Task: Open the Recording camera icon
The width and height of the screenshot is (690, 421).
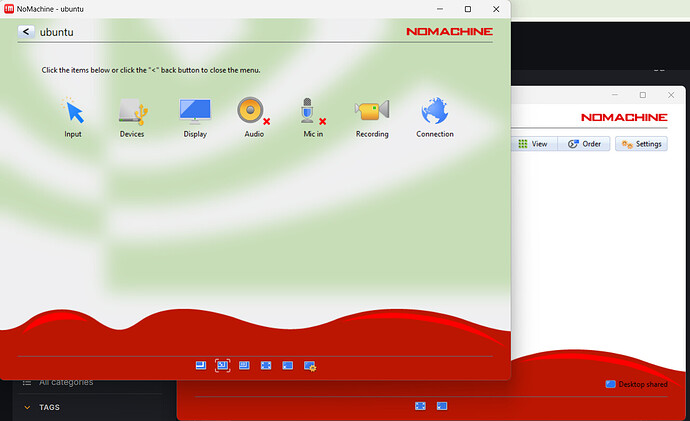Action: point(372,117)
